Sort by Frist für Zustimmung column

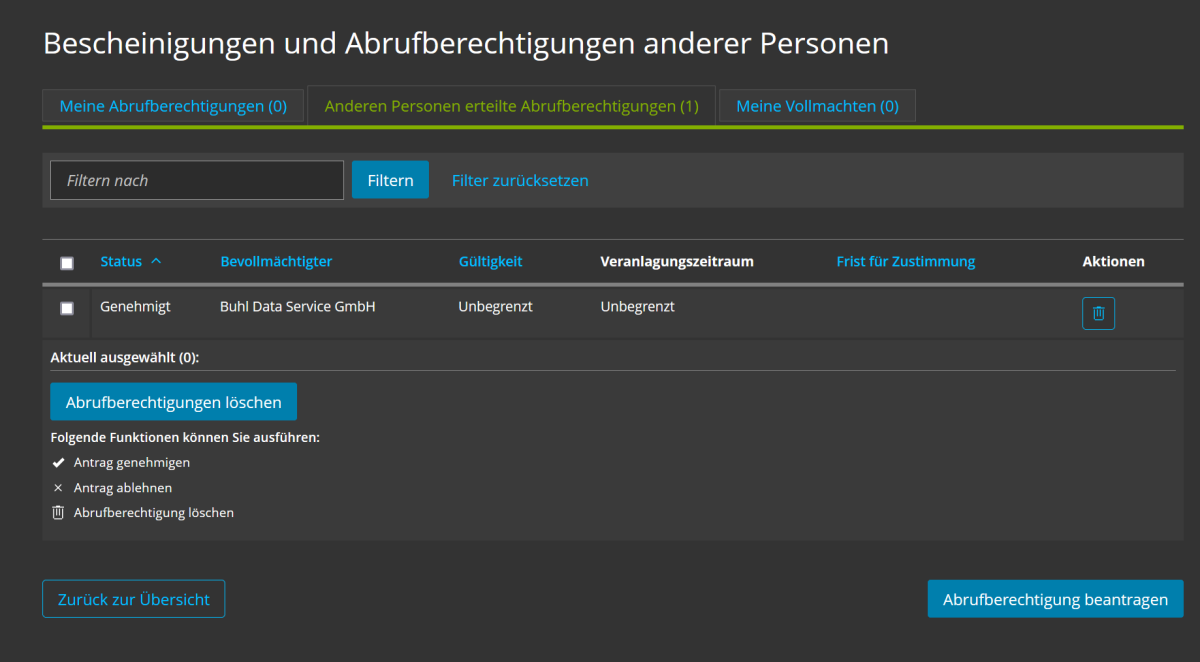[x=906, y=261]
